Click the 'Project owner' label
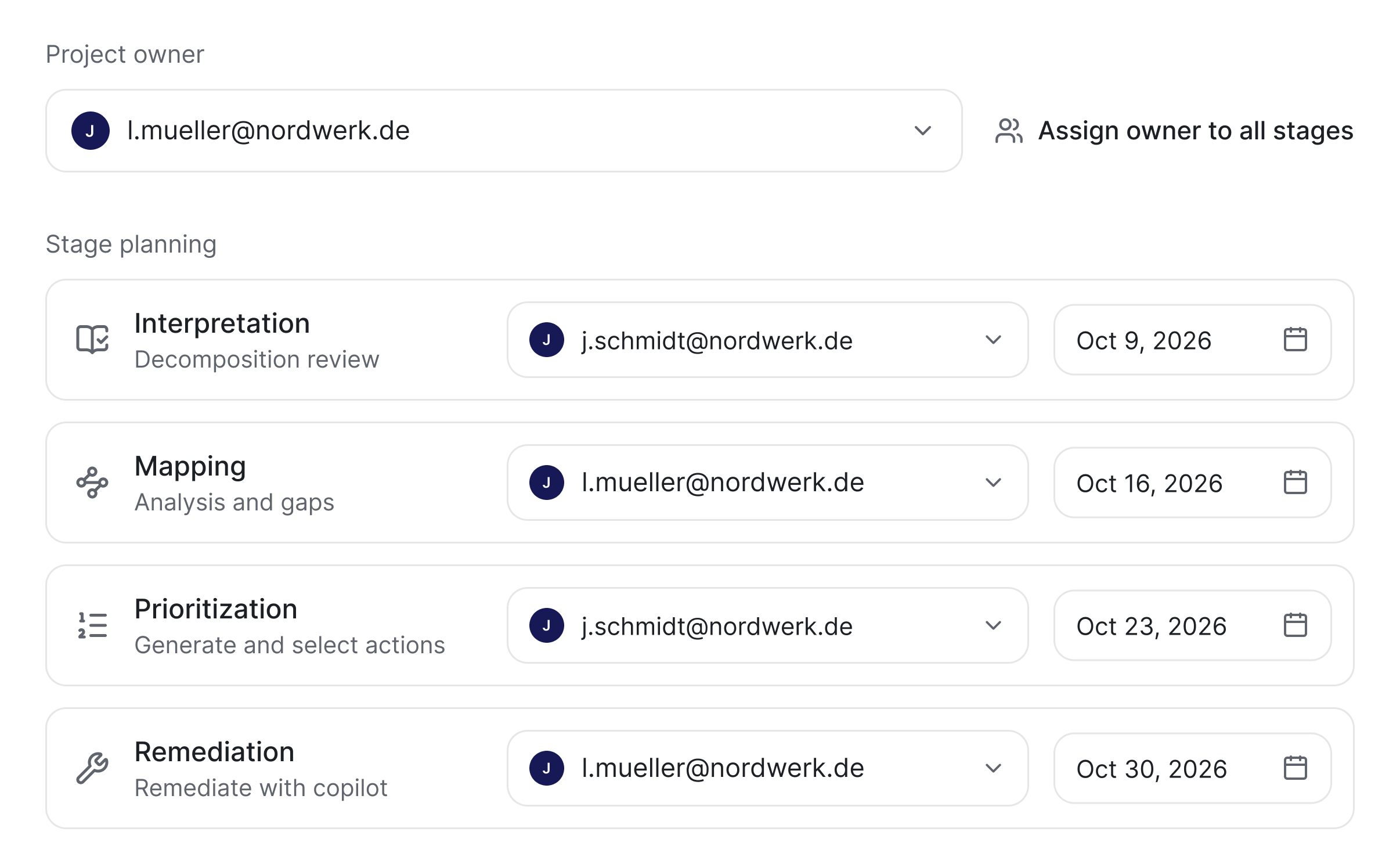 tap(125, 55)
